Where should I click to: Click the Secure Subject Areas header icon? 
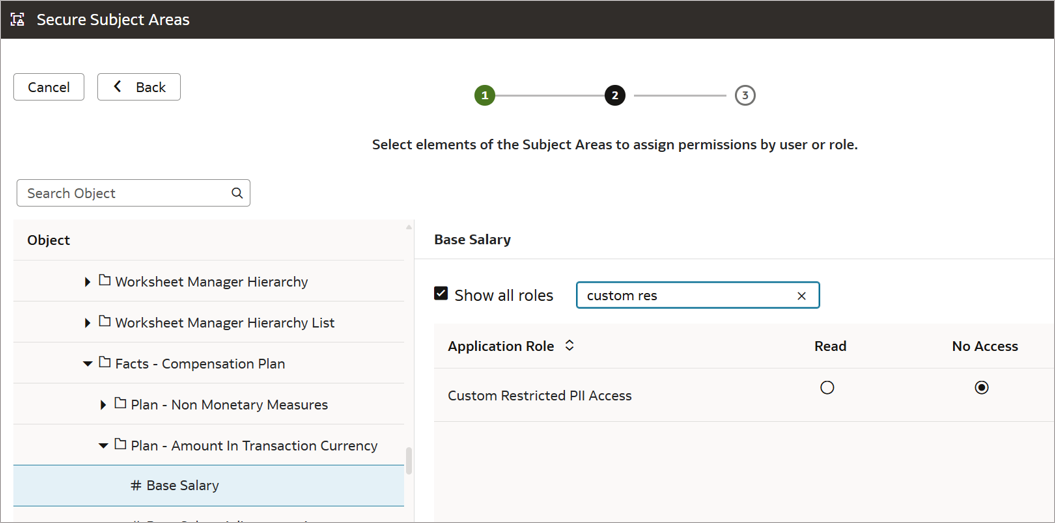pyautogui.click(x=18, y=20)
